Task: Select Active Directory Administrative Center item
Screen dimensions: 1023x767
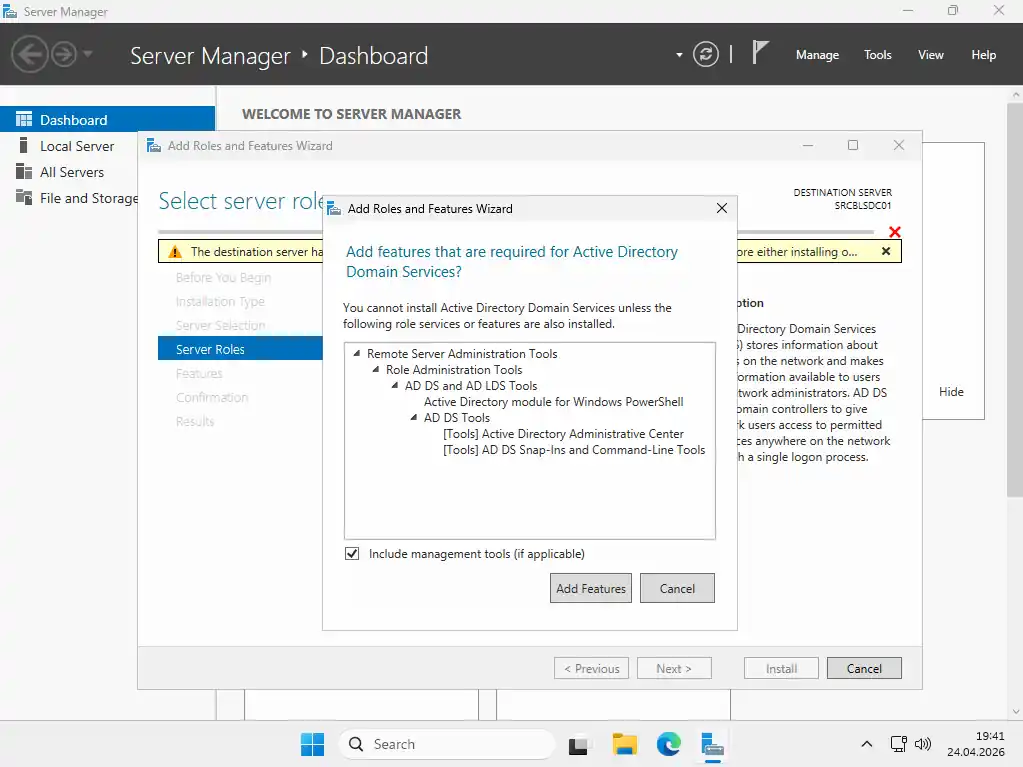Action: [563, 434]
